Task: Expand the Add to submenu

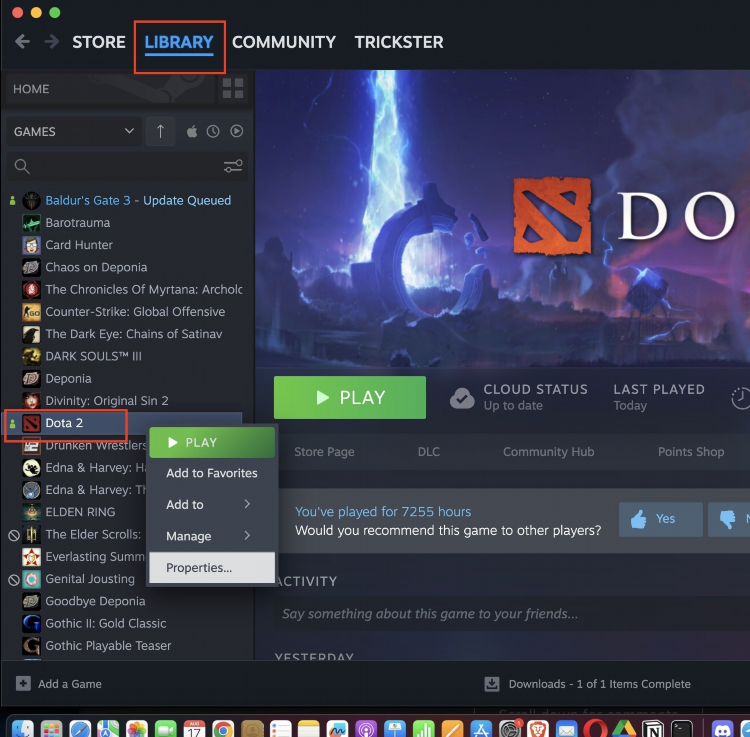Action: pos(211,504)
